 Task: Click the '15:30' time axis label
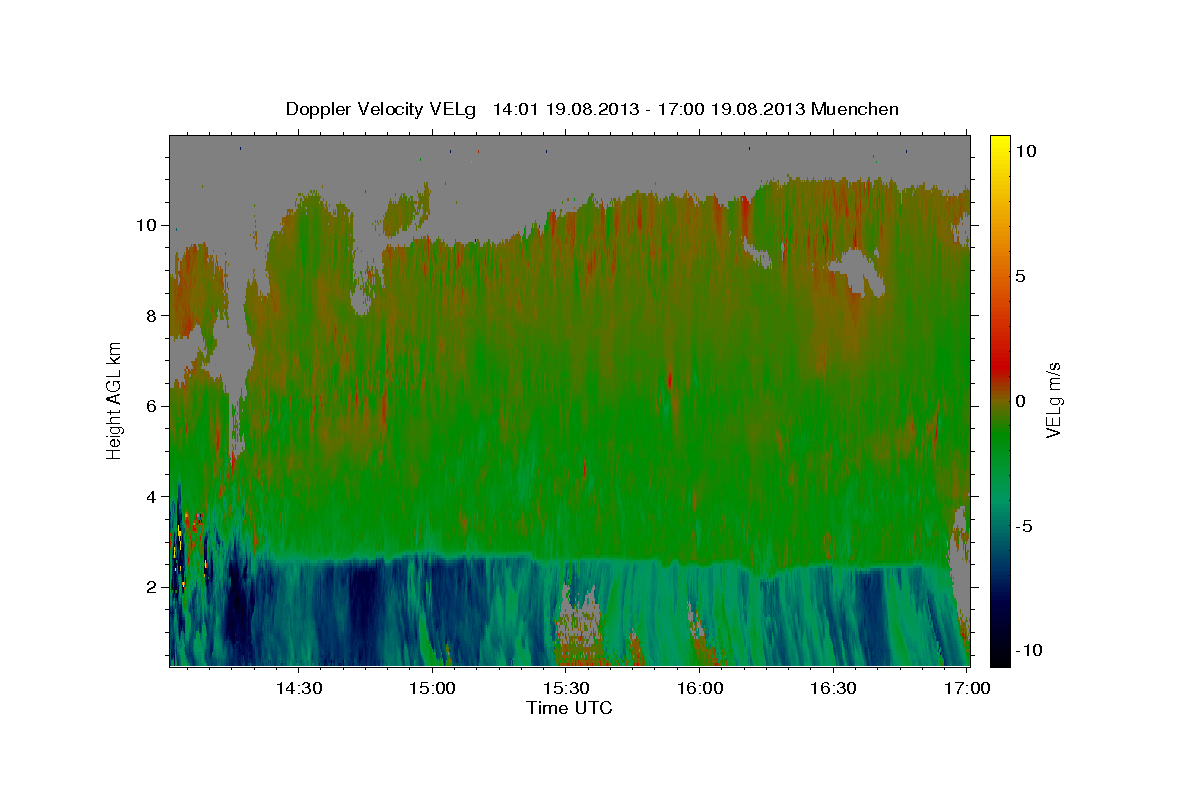tap(567, 688)
